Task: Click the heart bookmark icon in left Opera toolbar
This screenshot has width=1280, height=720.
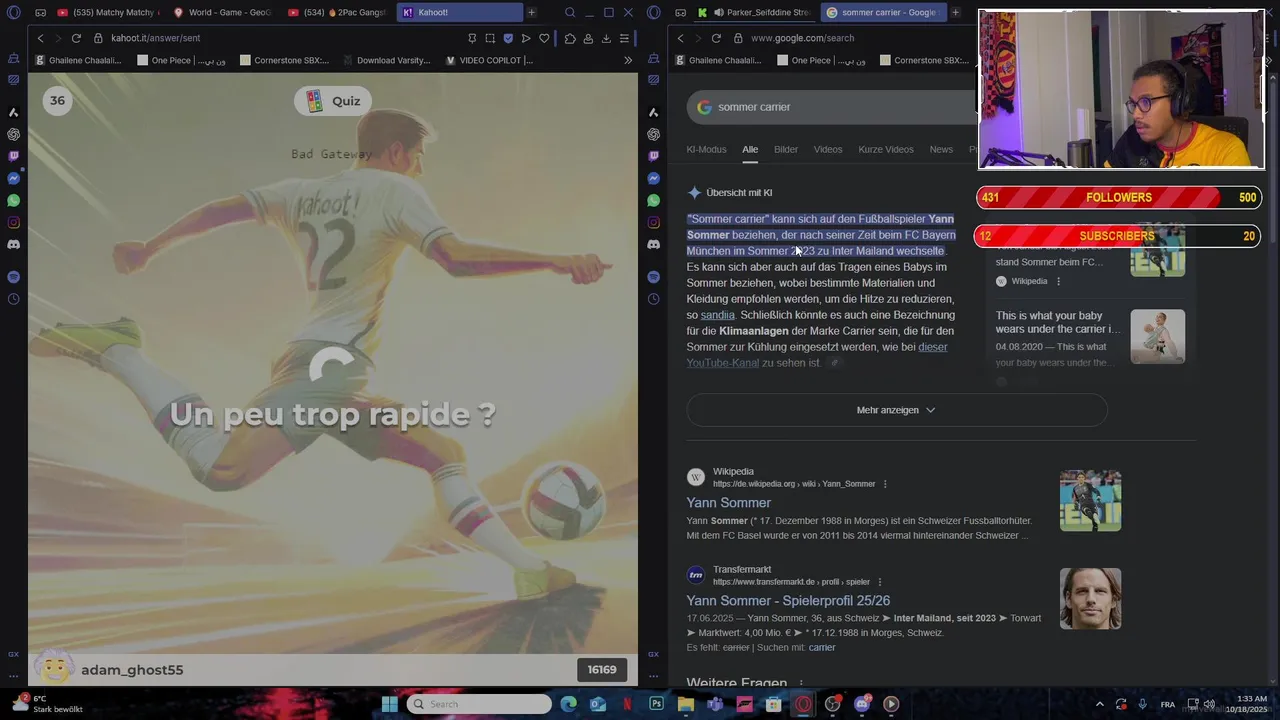Action: click(544, 38)
